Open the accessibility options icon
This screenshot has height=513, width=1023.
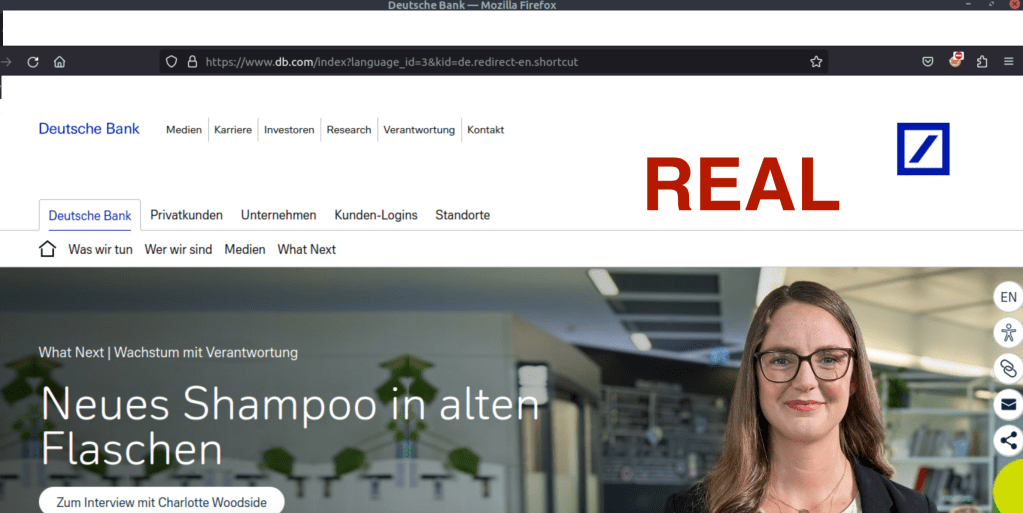click(1008, 333)
